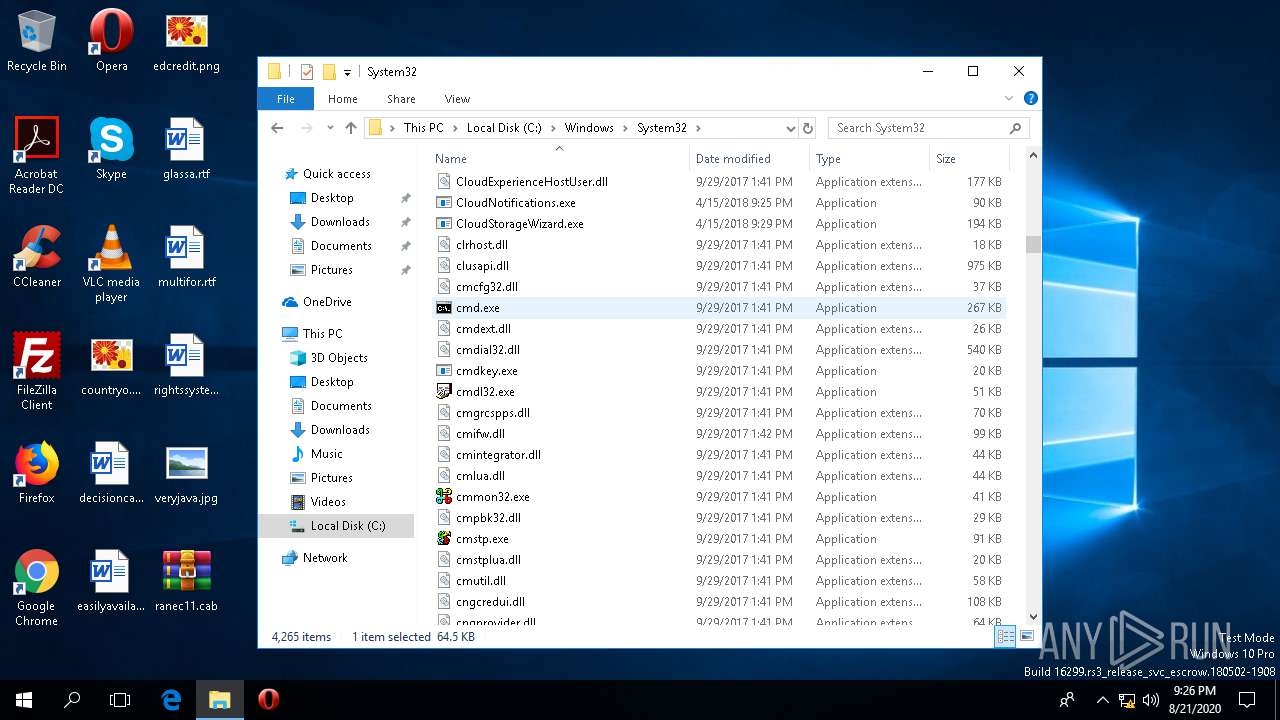
Task: Select glassa.rtf document icon
Action: click(186, 149)
